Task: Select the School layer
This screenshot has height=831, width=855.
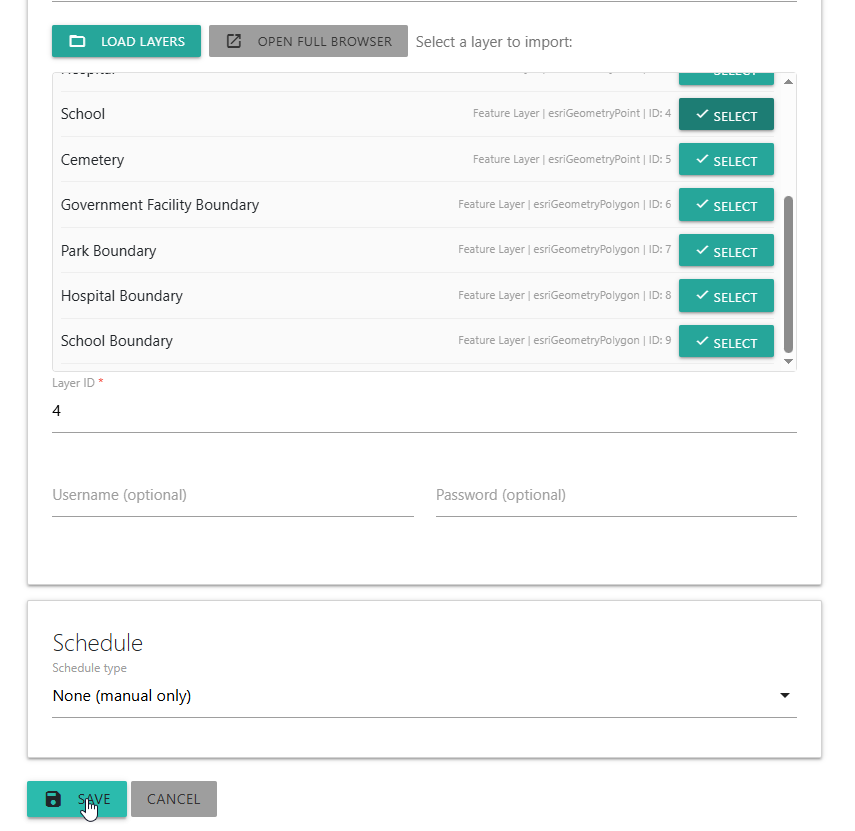Action: point(726,114)
